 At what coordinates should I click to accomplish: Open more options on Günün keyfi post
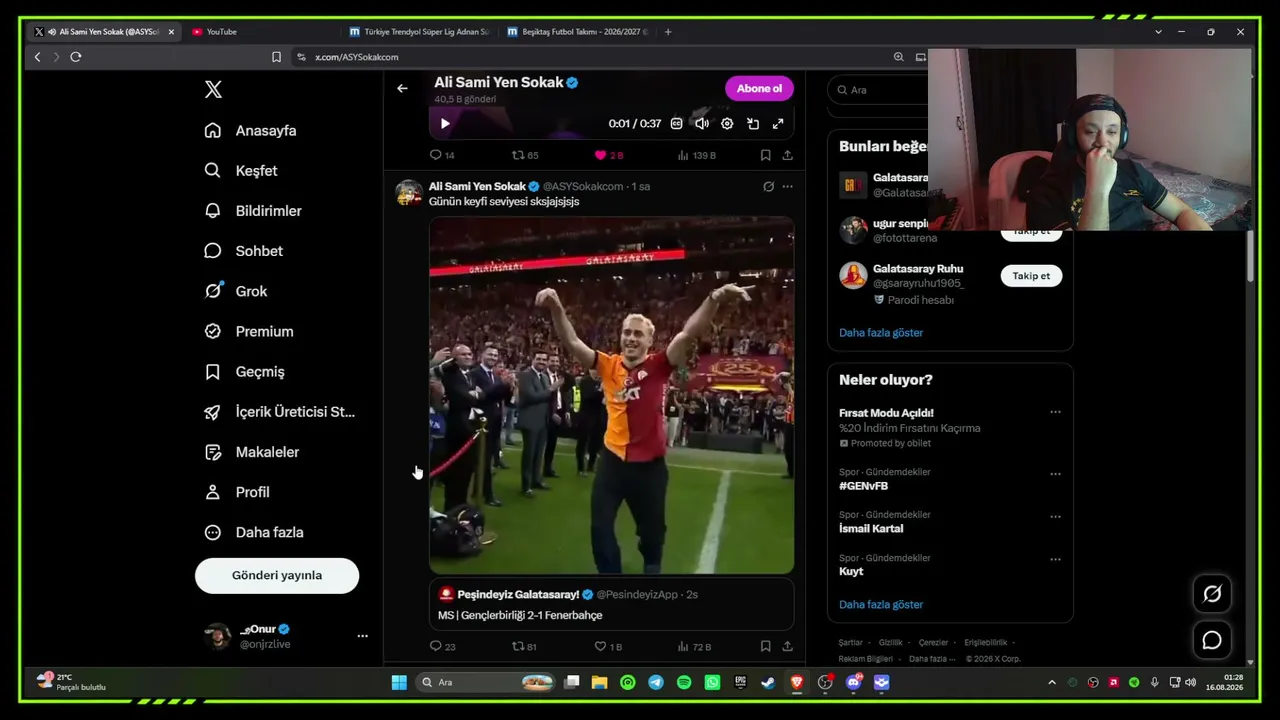[787, 186]
